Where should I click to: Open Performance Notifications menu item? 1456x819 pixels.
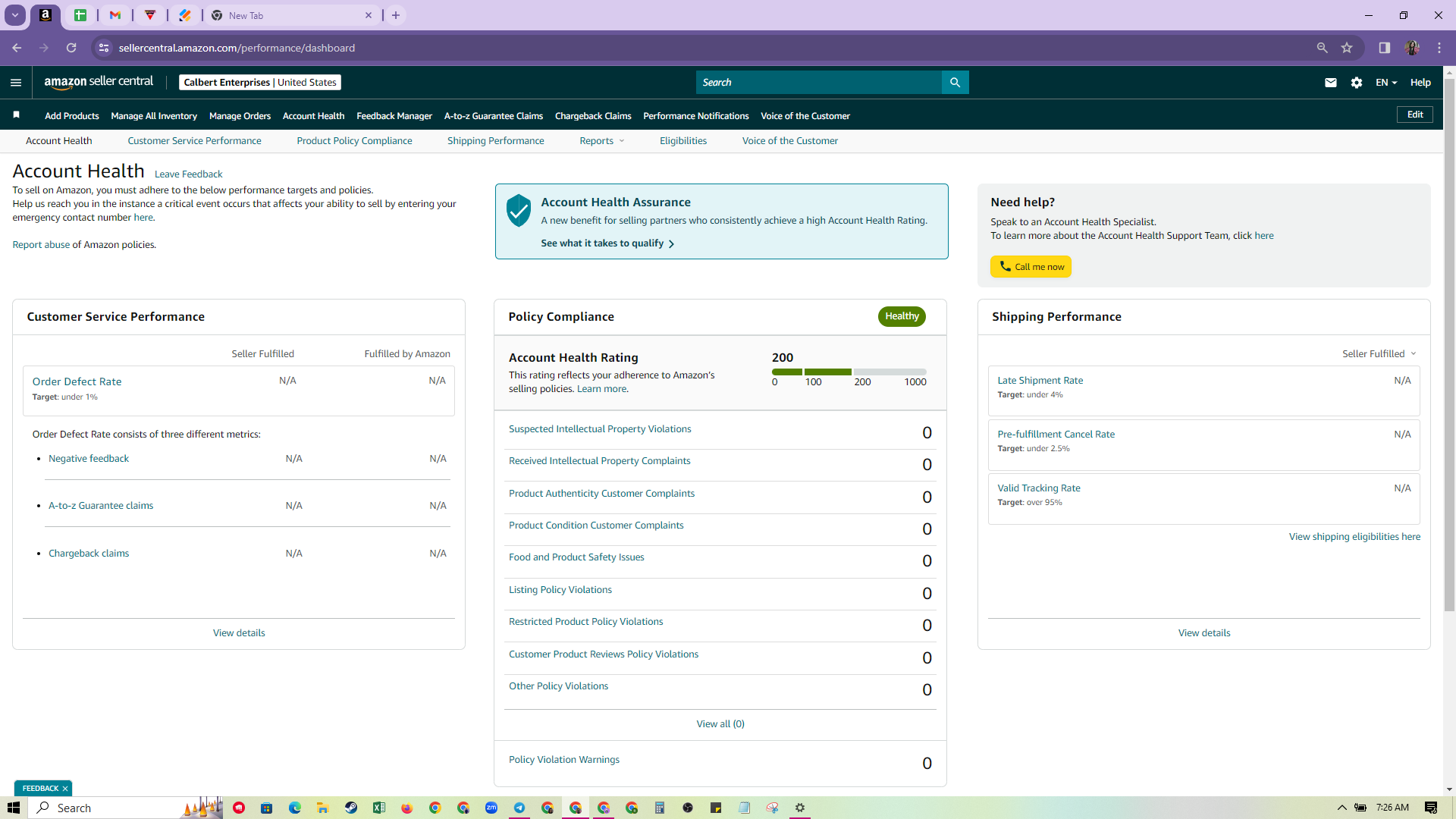[695, 116]
